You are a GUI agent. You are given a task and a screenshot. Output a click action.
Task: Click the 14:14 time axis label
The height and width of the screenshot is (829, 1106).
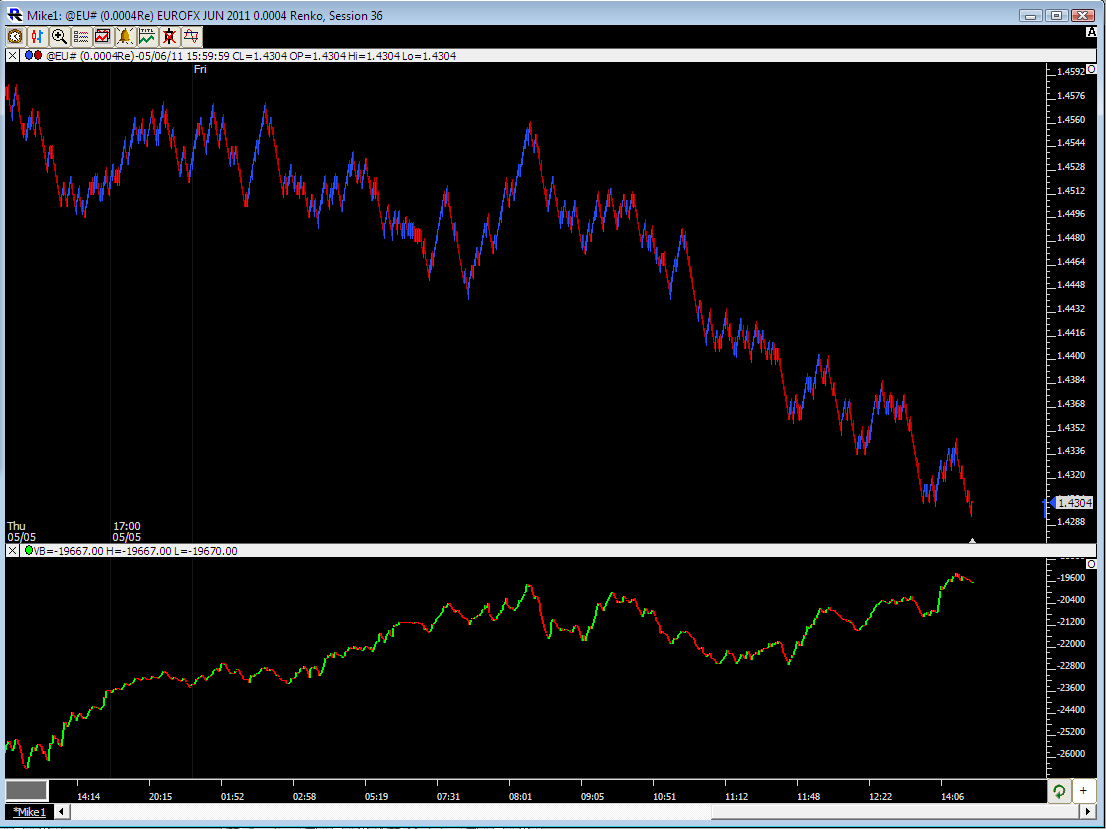click(x=88, y=797)
